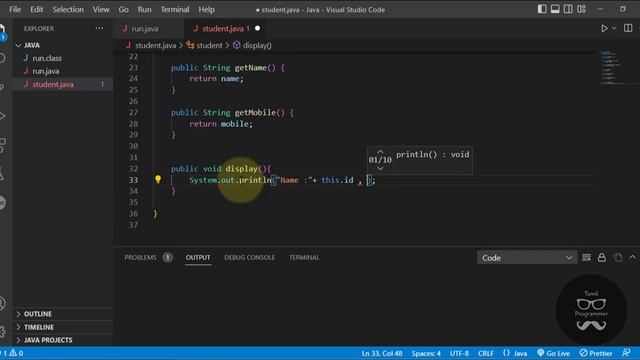This screenshot has height=360, width=640.
Task: Show previous println signature overload
Action: tap(380, 152)
